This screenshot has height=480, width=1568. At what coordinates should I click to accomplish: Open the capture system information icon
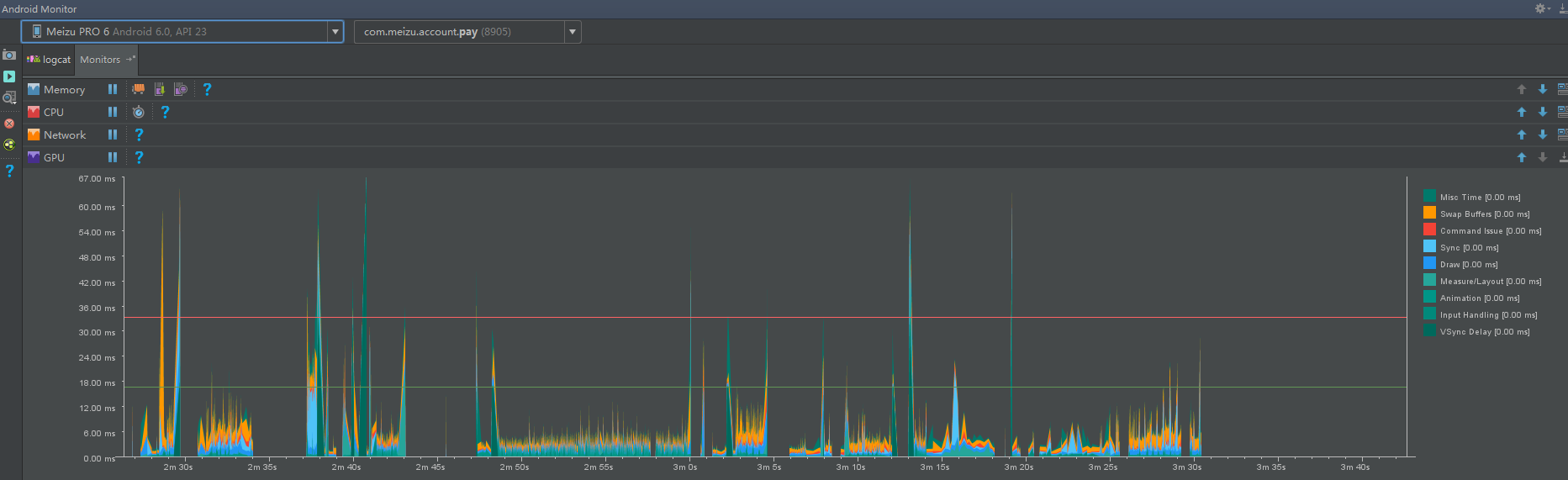click(9, 98)
